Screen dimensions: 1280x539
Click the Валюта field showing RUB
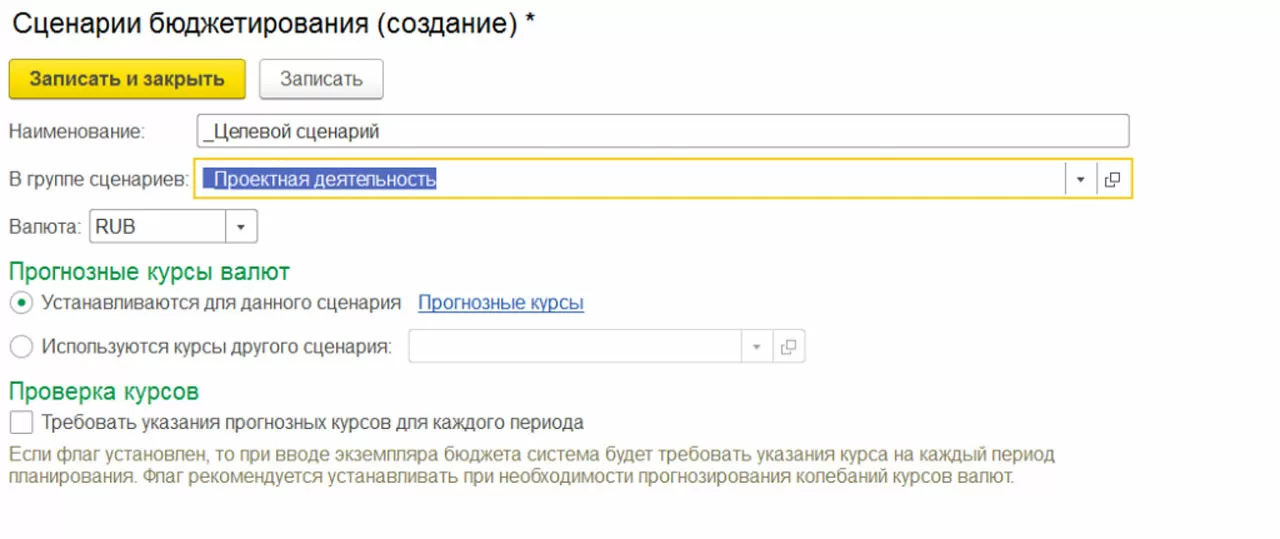pyautogui.click(x=157, y=227)
